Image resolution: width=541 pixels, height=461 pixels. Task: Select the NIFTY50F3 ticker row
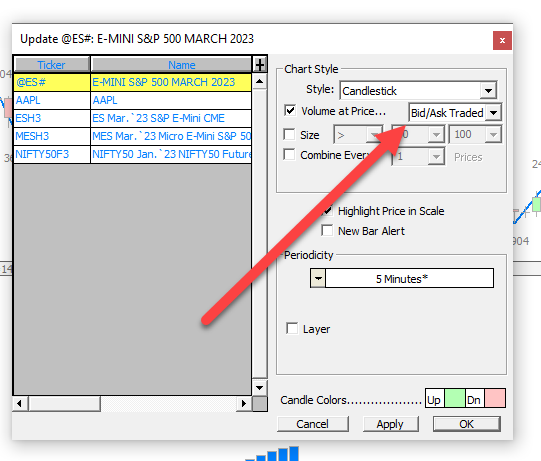point(52,154)
